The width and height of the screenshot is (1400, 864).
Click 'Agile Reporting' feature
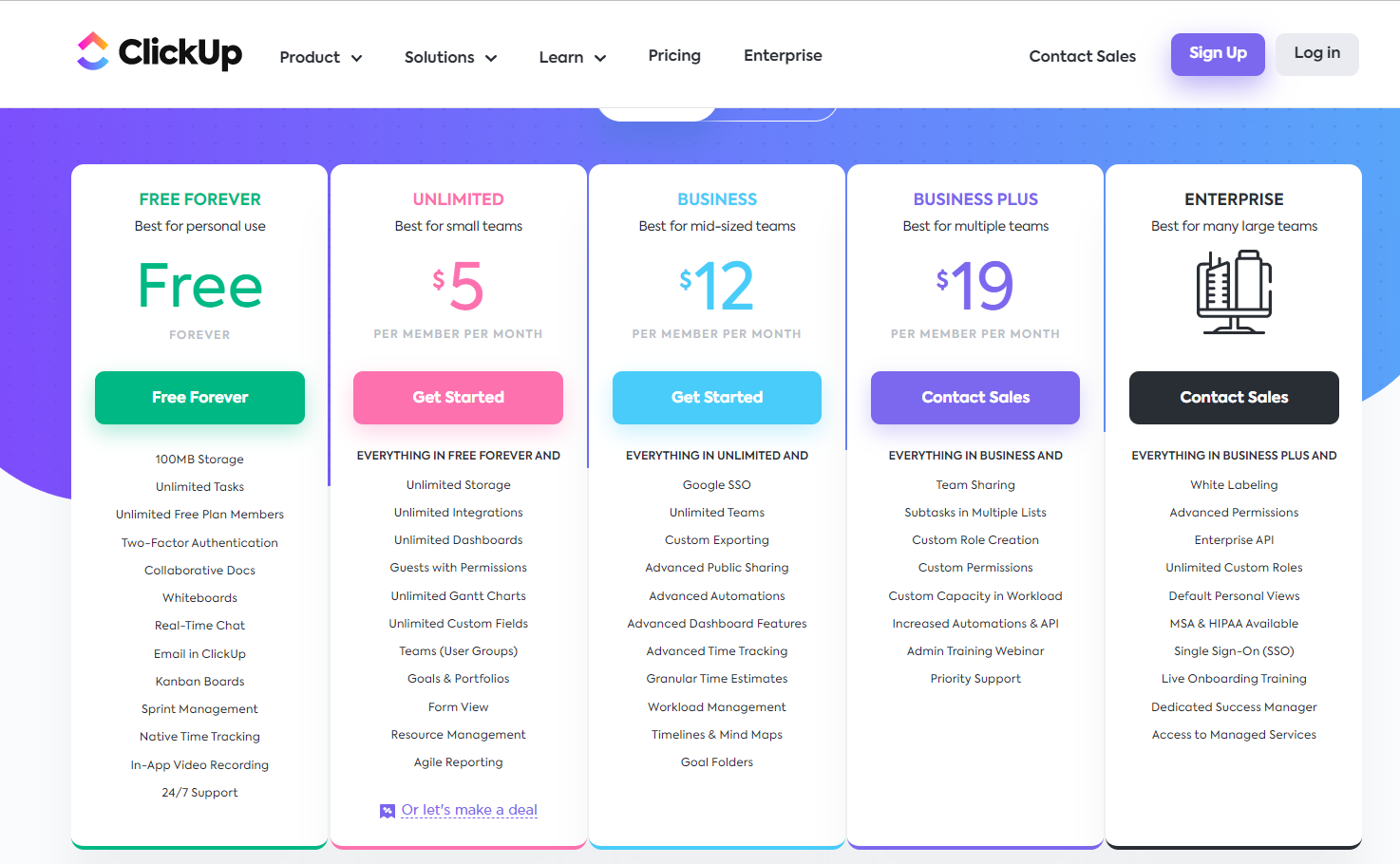(458, 762)
